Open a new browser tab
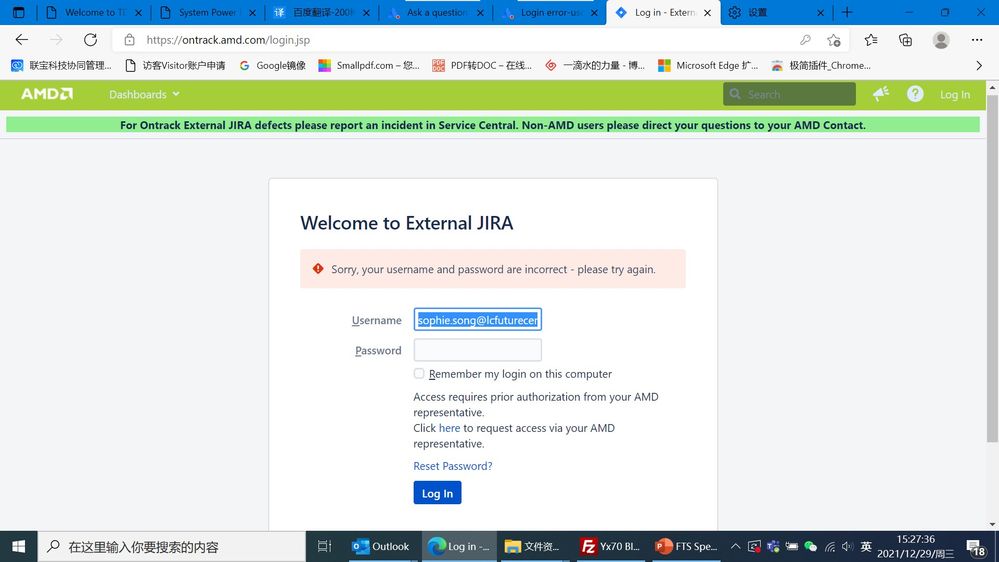The width and height of the screenshot is (999, 562). pyautogui.click(x=847, y=12)
